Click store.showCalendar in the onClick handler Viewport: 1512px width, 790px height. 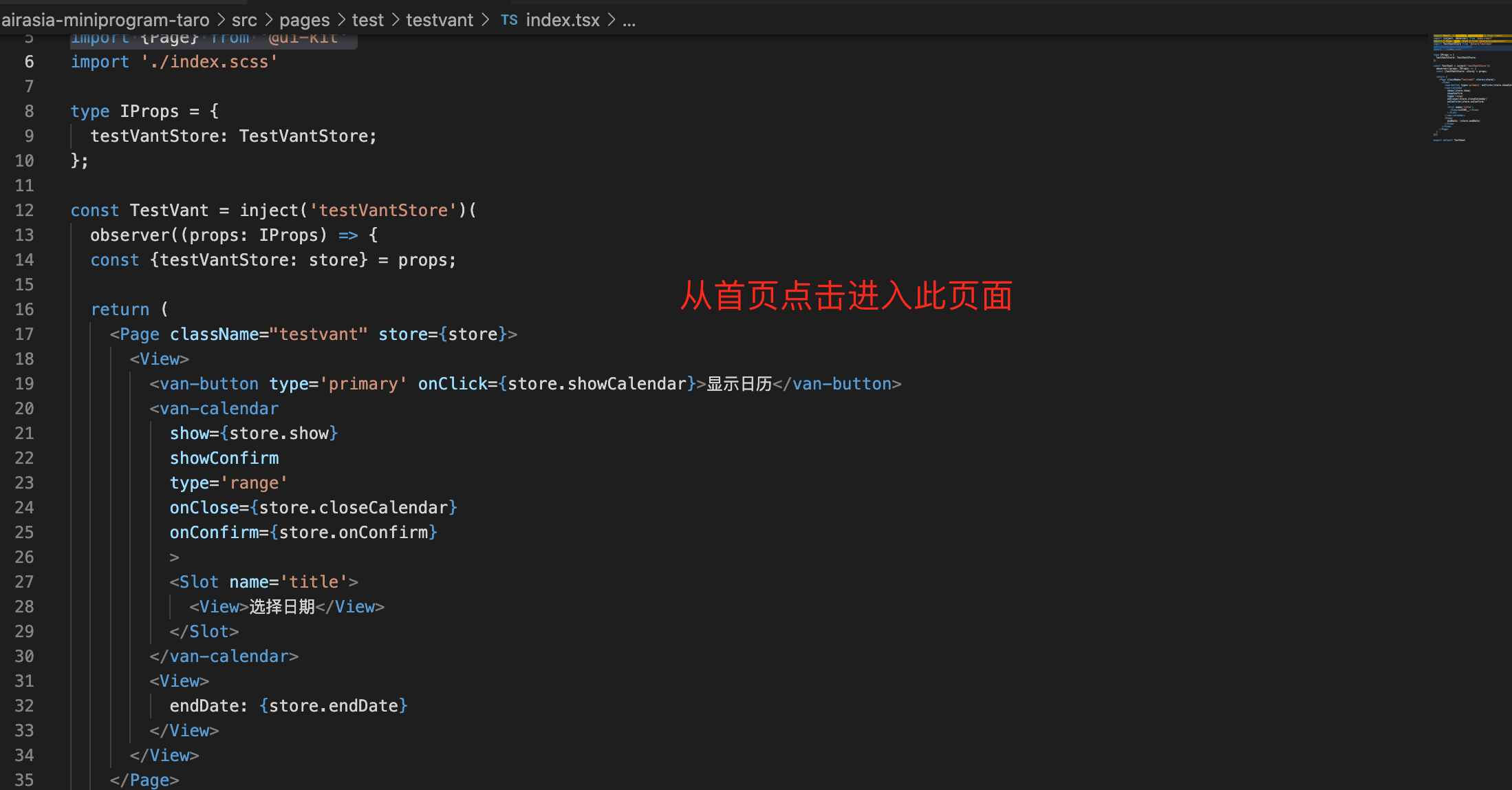596,384
